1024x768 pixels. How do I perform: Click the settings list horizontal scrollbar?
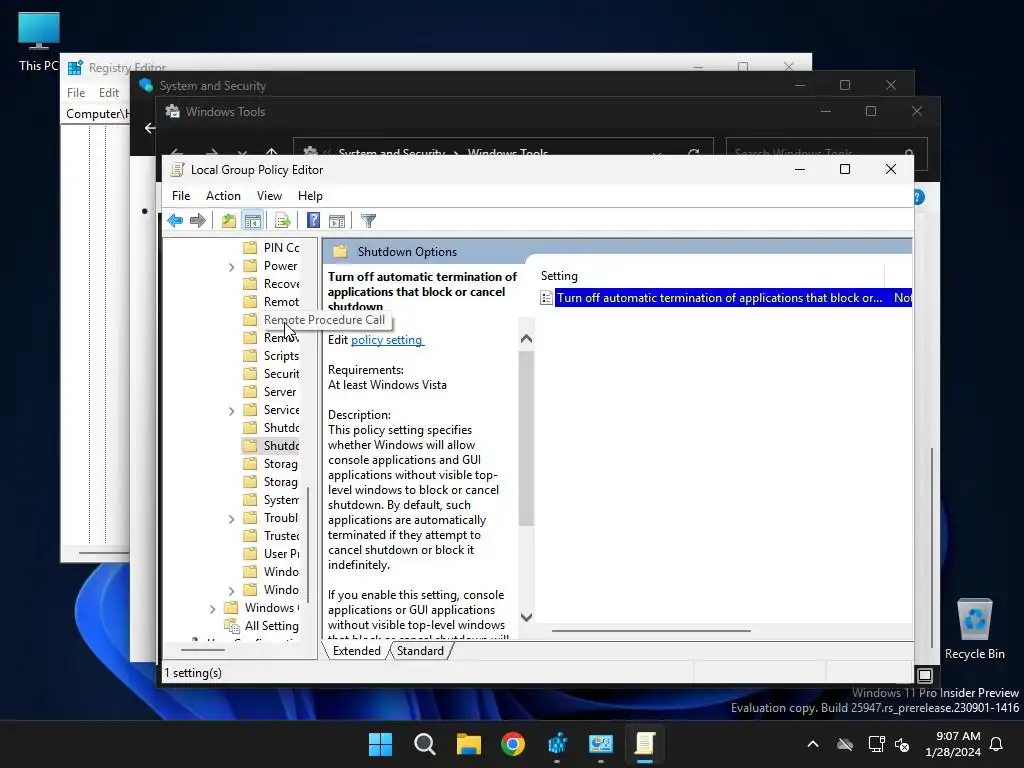pyautogui.click(x=651, y=631)
